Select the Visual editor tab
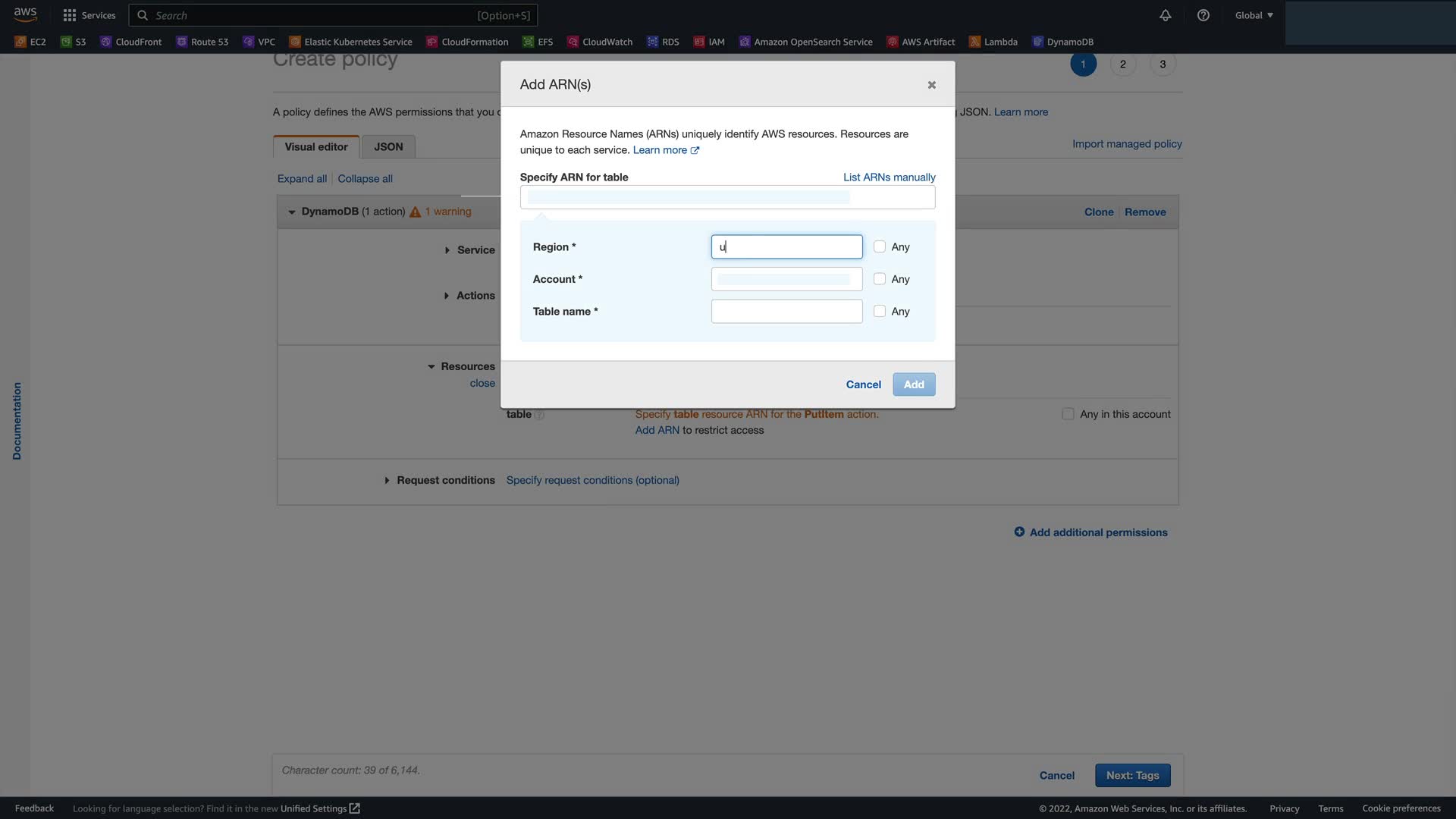 (x=316, y=147)
